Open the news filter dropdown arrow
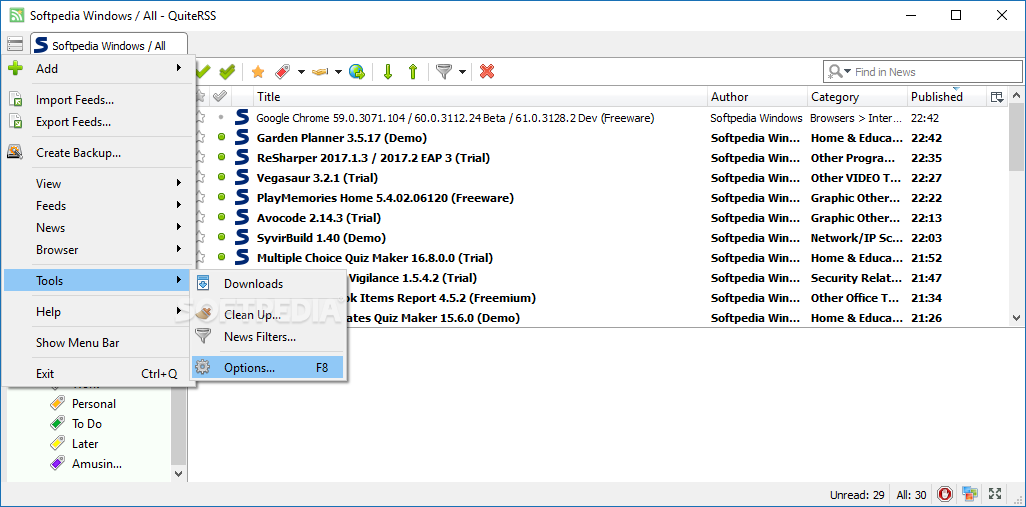The height and width of the screenshot is (507, 1026). click(462, 72)
